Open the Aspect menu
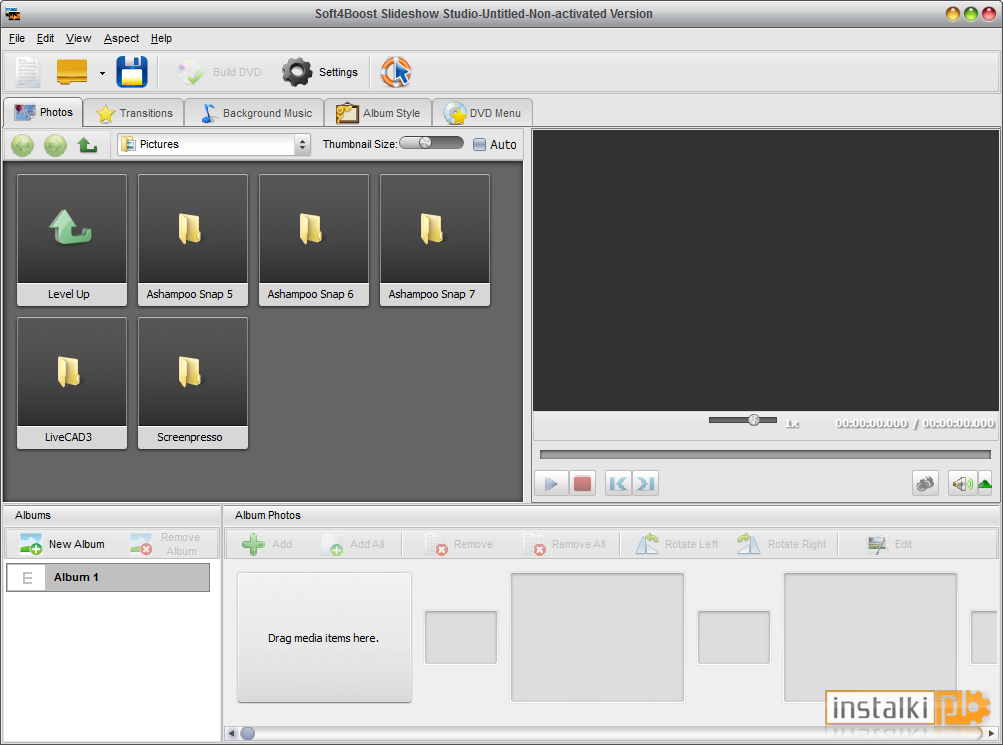This screenshot has height=745, width=1003. 121,38
